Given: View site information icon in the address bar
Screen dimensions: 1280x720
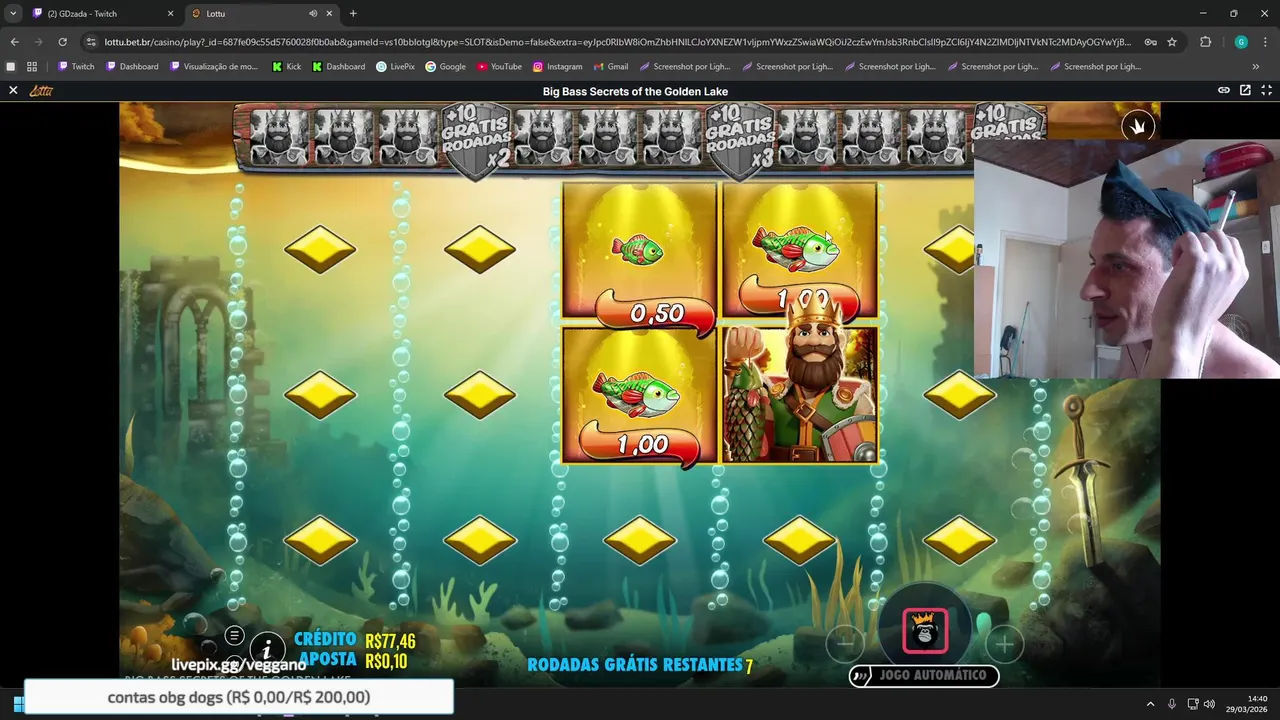Looking at the screenshot, I should pyautogui.click(x=91, y=42).
